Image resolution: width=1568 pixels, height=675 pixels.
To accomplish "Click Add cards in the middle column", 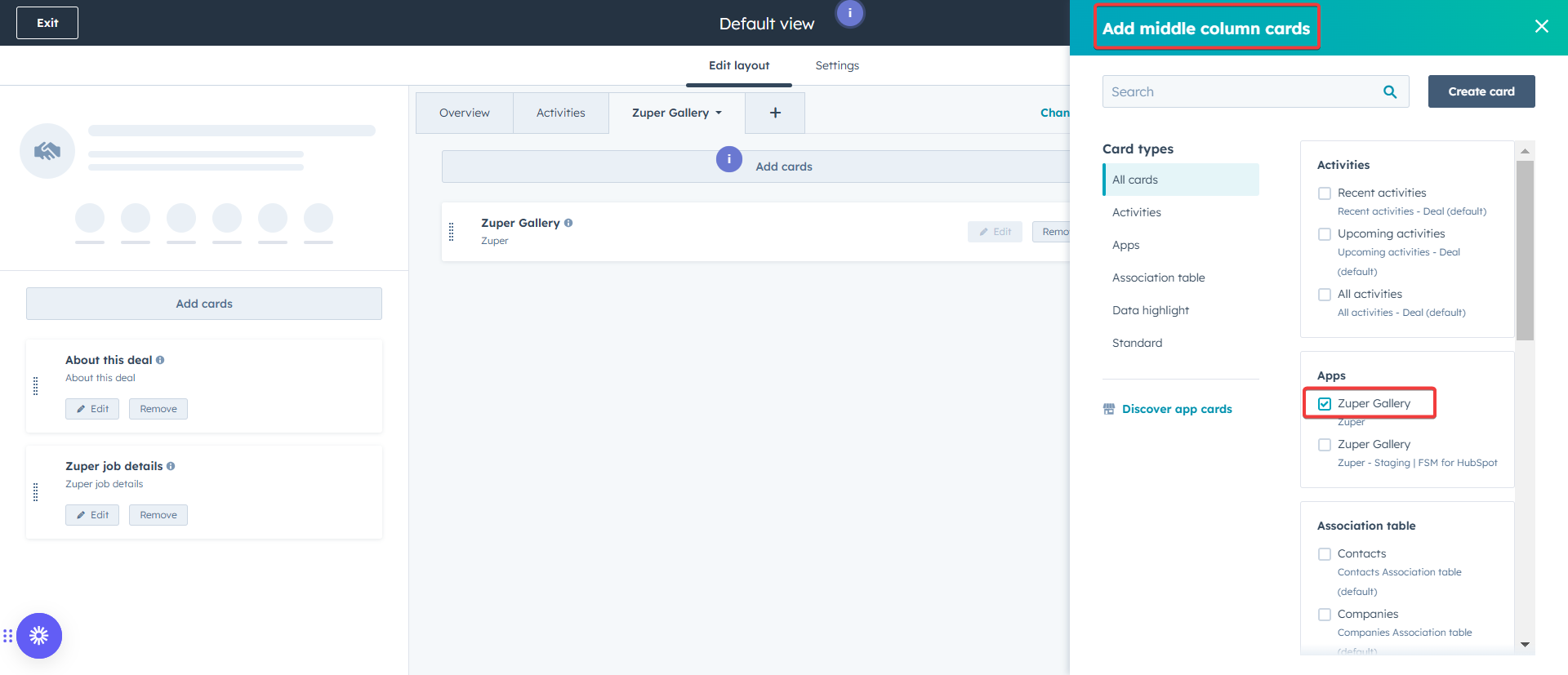I will pos(755,167).
